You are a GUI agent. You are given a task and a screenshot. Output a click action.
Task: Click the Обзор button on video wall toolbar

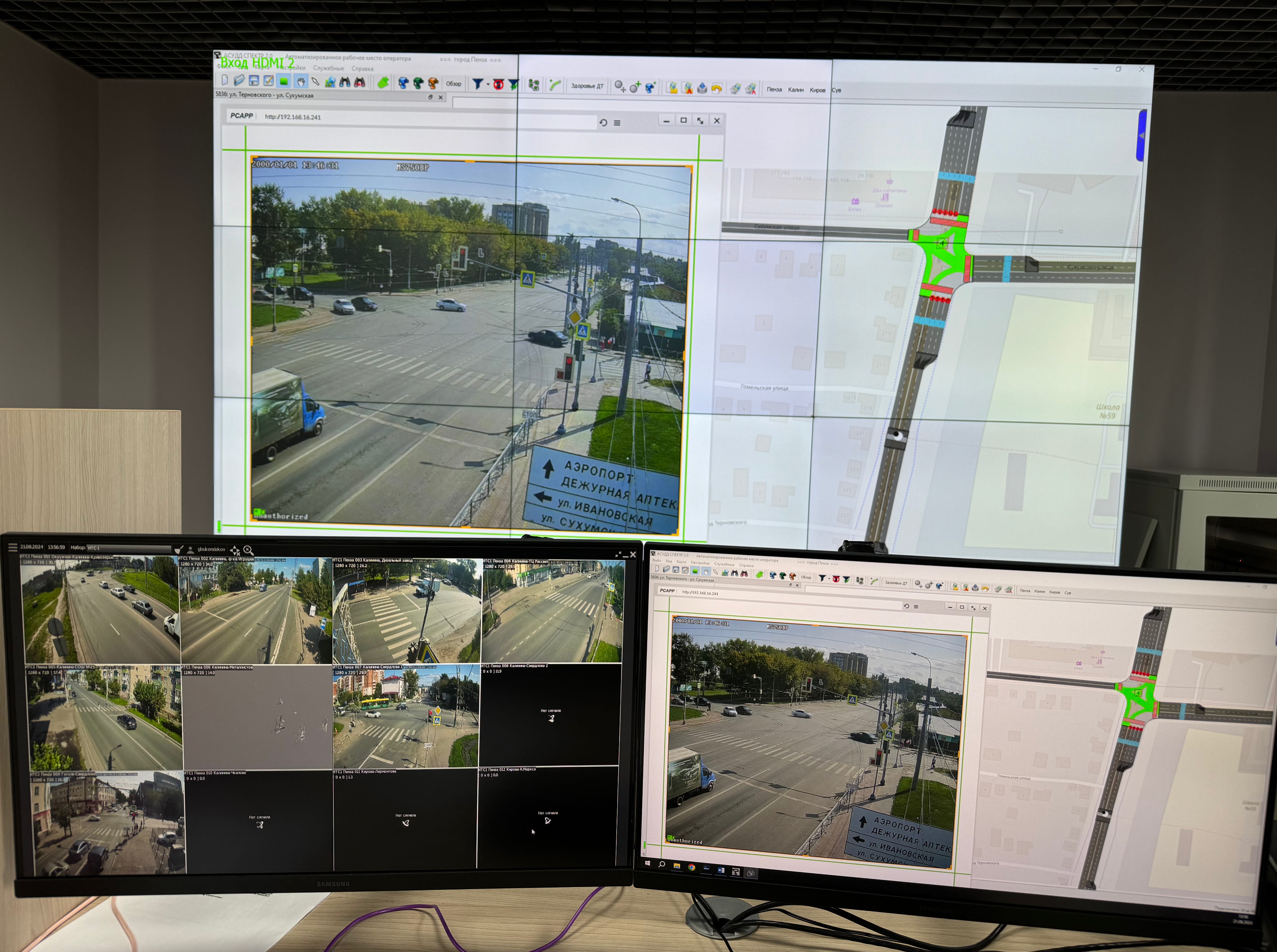click(x=454, y=84)
